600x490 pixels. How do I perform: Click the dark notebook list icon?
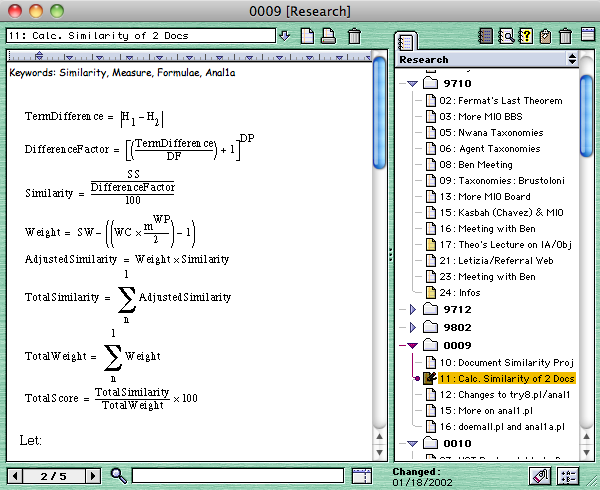pos(485,36)
